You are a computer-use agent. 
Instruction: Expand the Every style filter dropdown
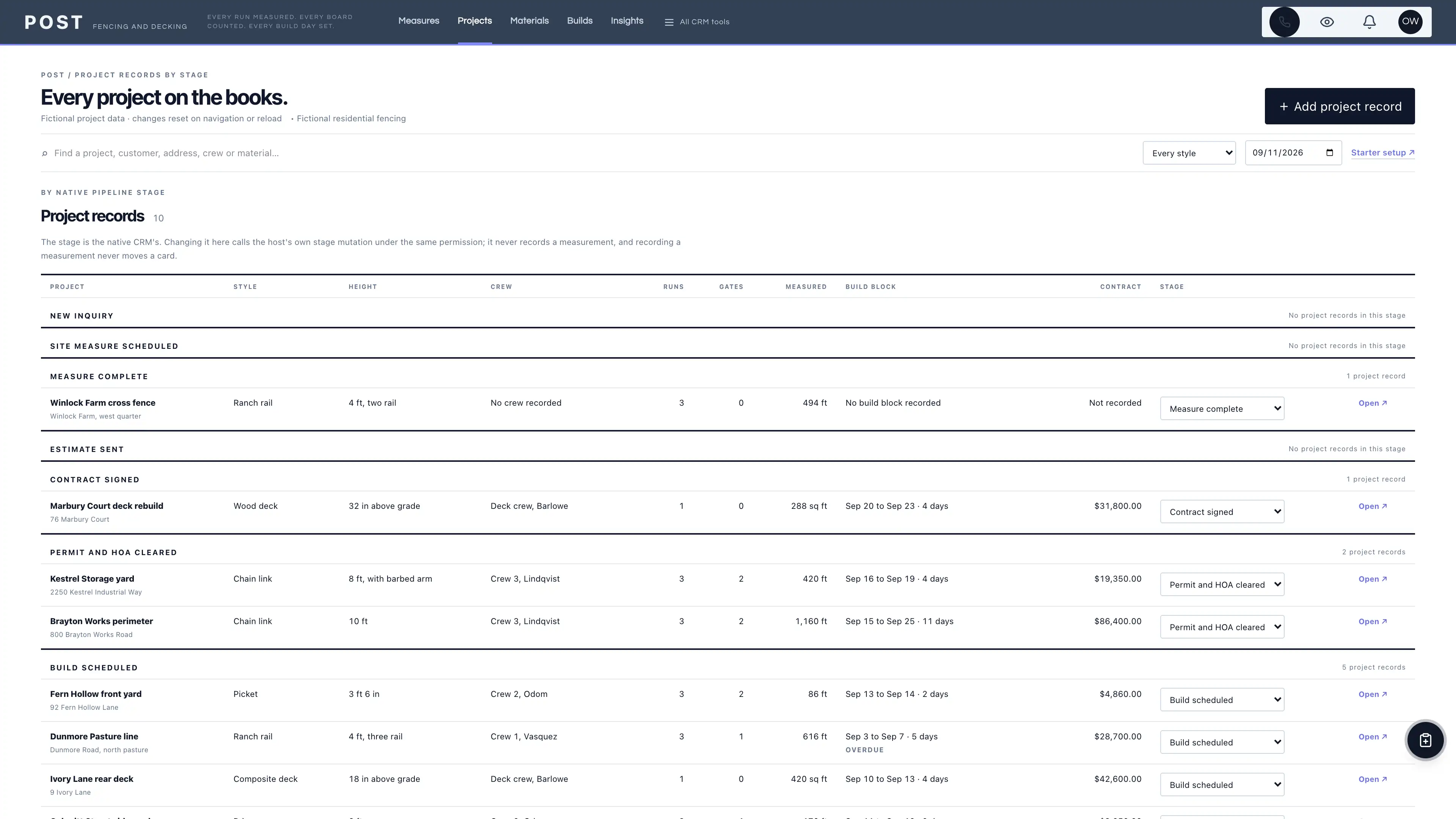(x=1189, y=153)
